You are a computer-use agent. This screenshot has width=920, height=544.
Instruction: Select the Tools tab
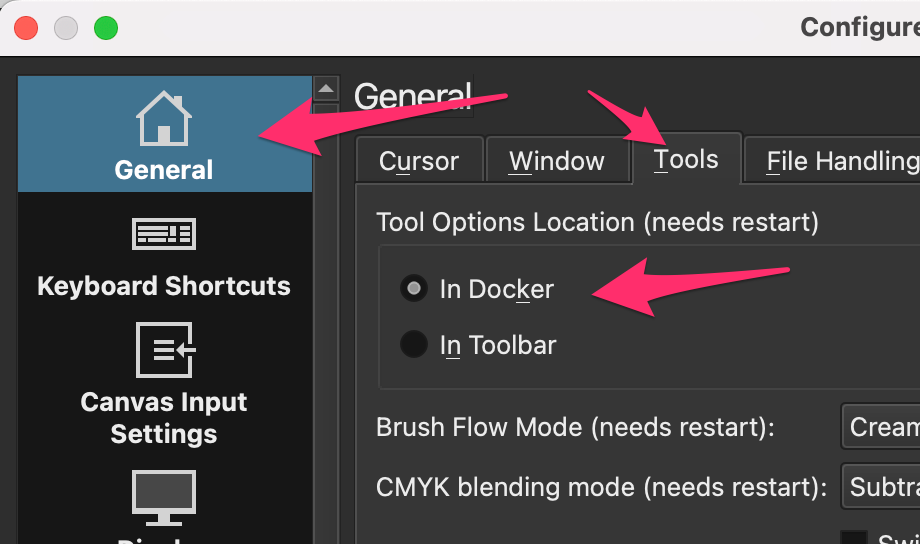point(686,160)
